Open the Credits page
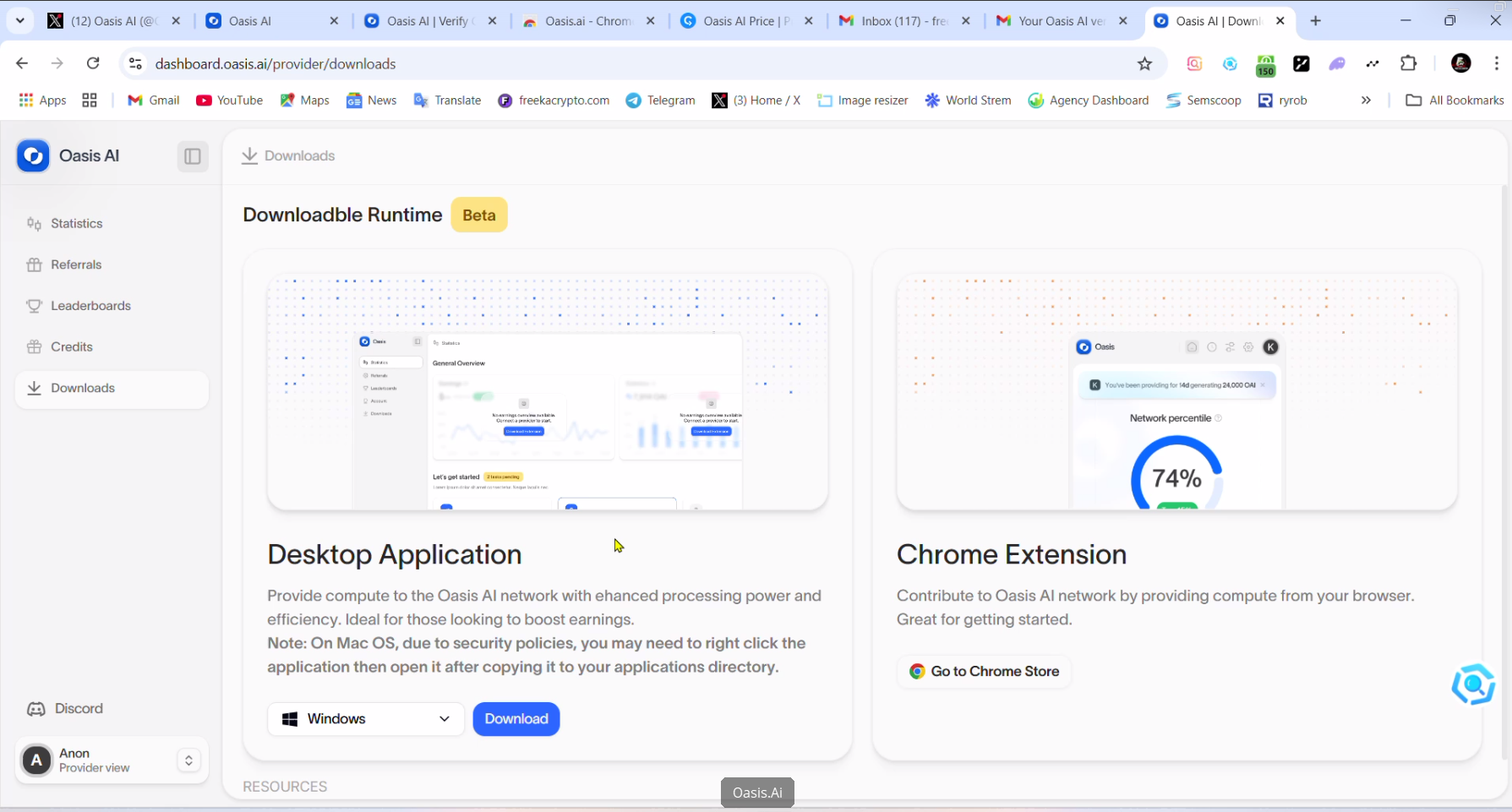 [x=112, y=346]
